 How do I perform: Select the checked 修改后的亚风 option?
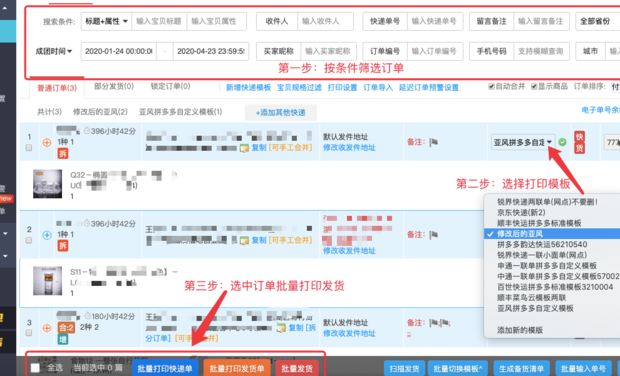[x=552, y=234]
